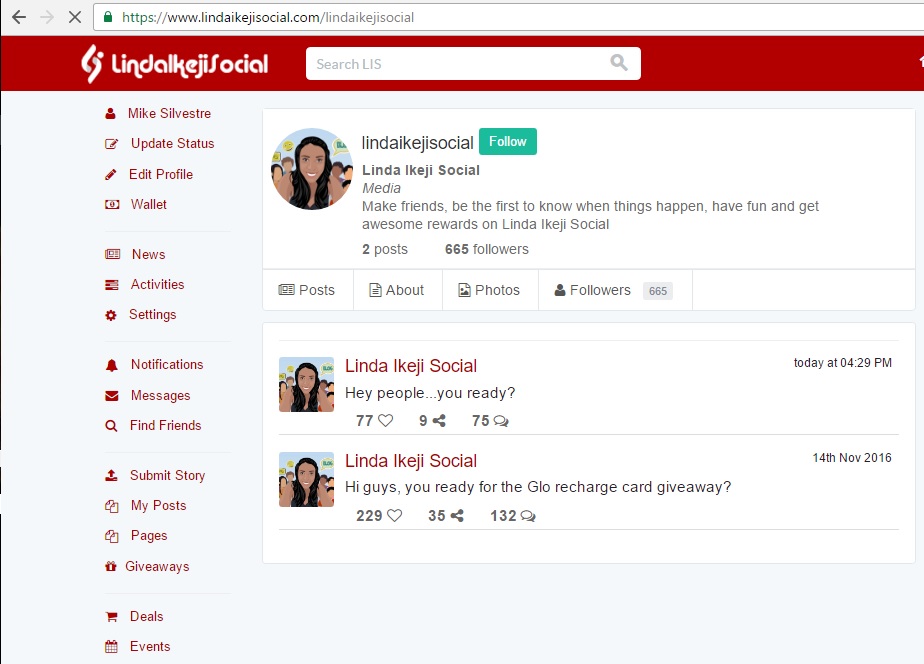
Task: Click the search magnifier icon
Action: [x=619, y=62]
